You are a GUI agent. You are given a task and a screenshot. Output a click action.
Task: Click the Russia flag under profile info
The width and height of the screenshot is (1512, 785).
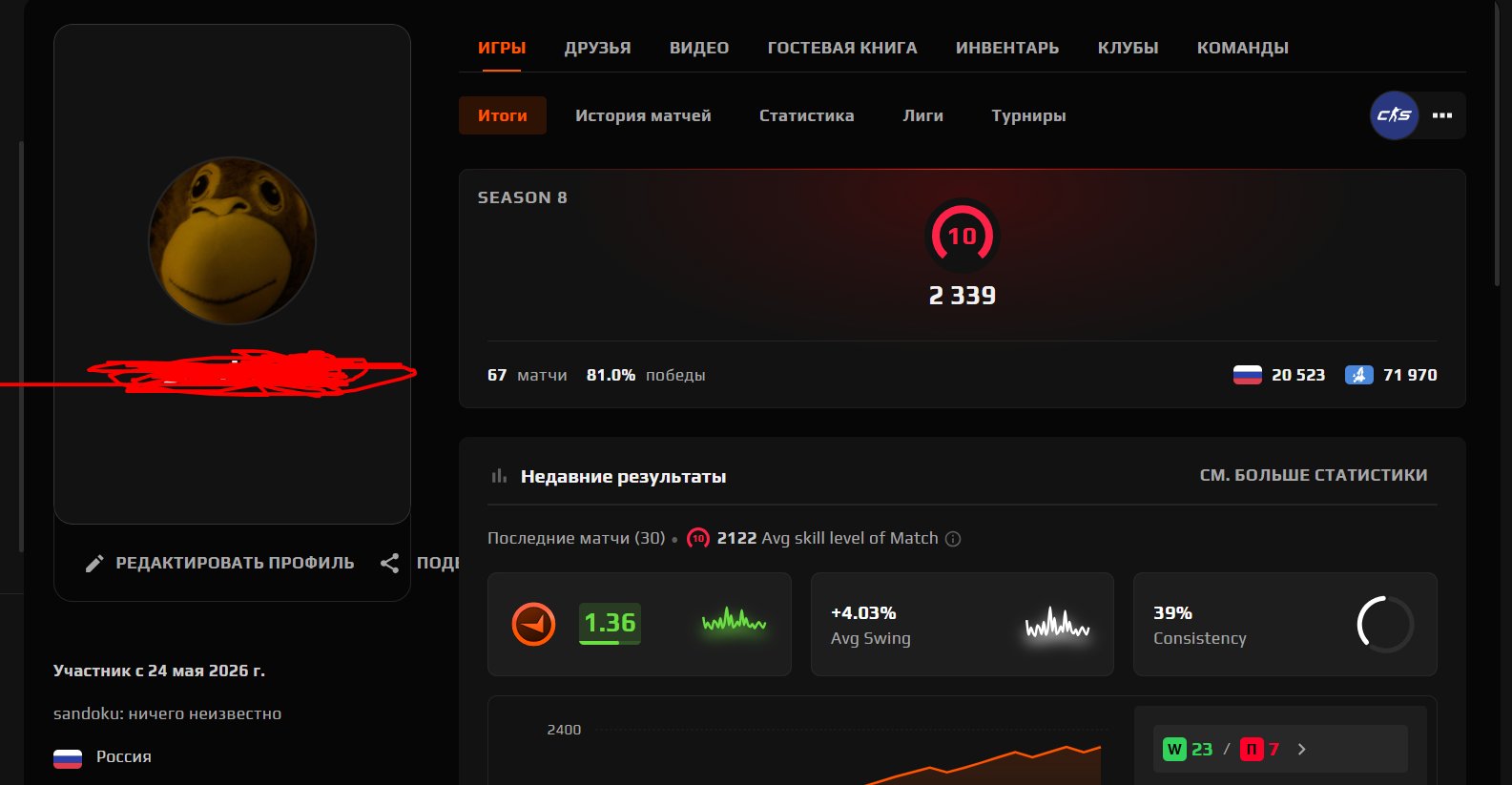tap(68, 758)
